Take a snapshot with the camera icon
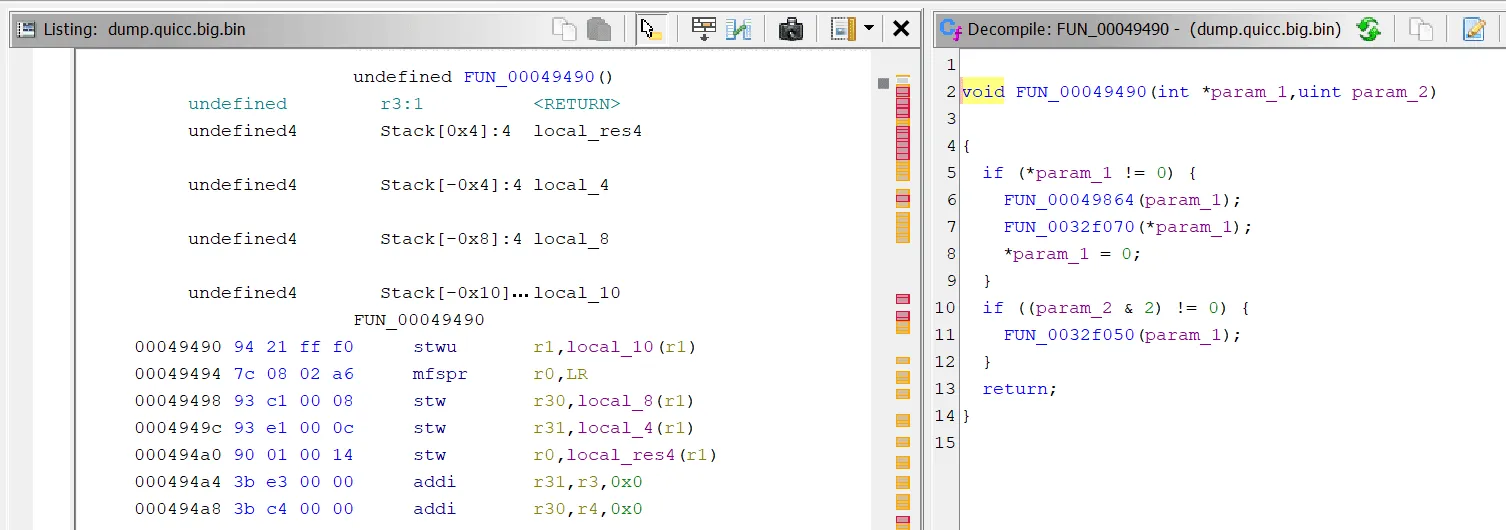 [791, 29]
